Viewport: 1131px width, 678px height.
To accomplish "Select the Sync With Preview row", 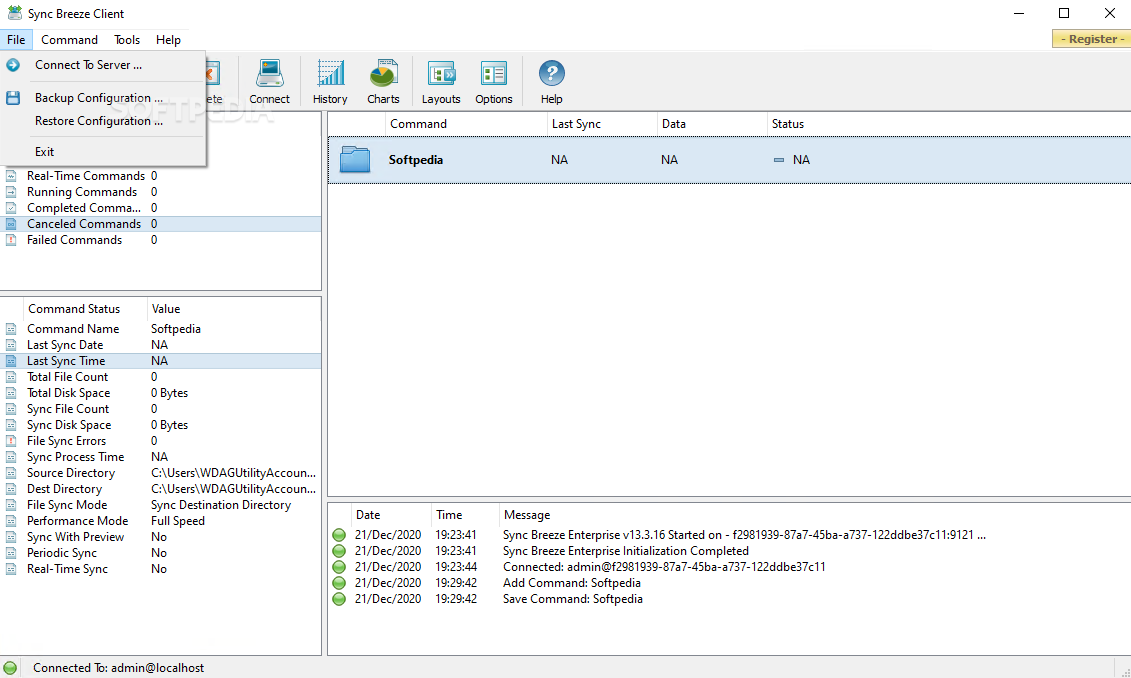I will 161,537.
